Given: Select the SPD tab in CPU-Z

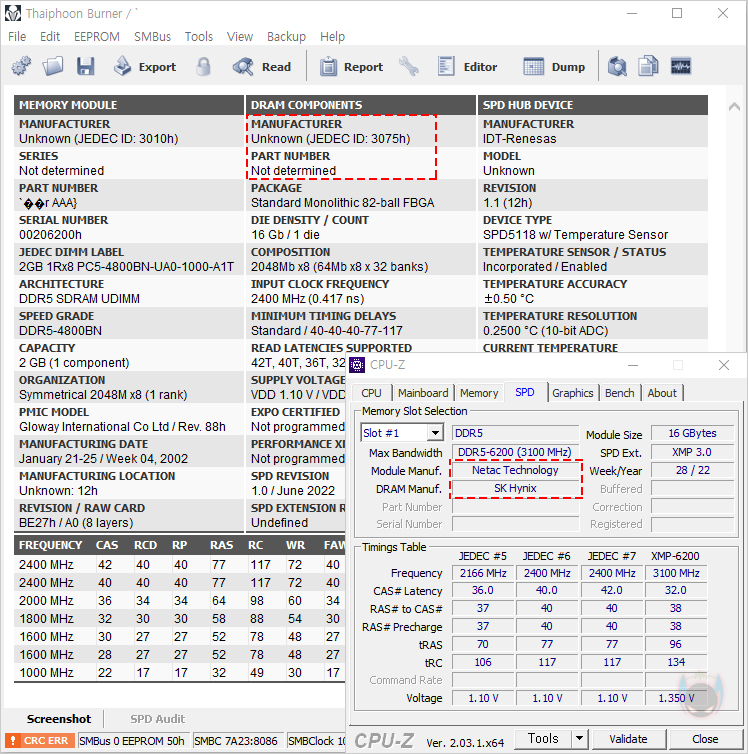Looking at the screenshot, I should coord(525,392).
